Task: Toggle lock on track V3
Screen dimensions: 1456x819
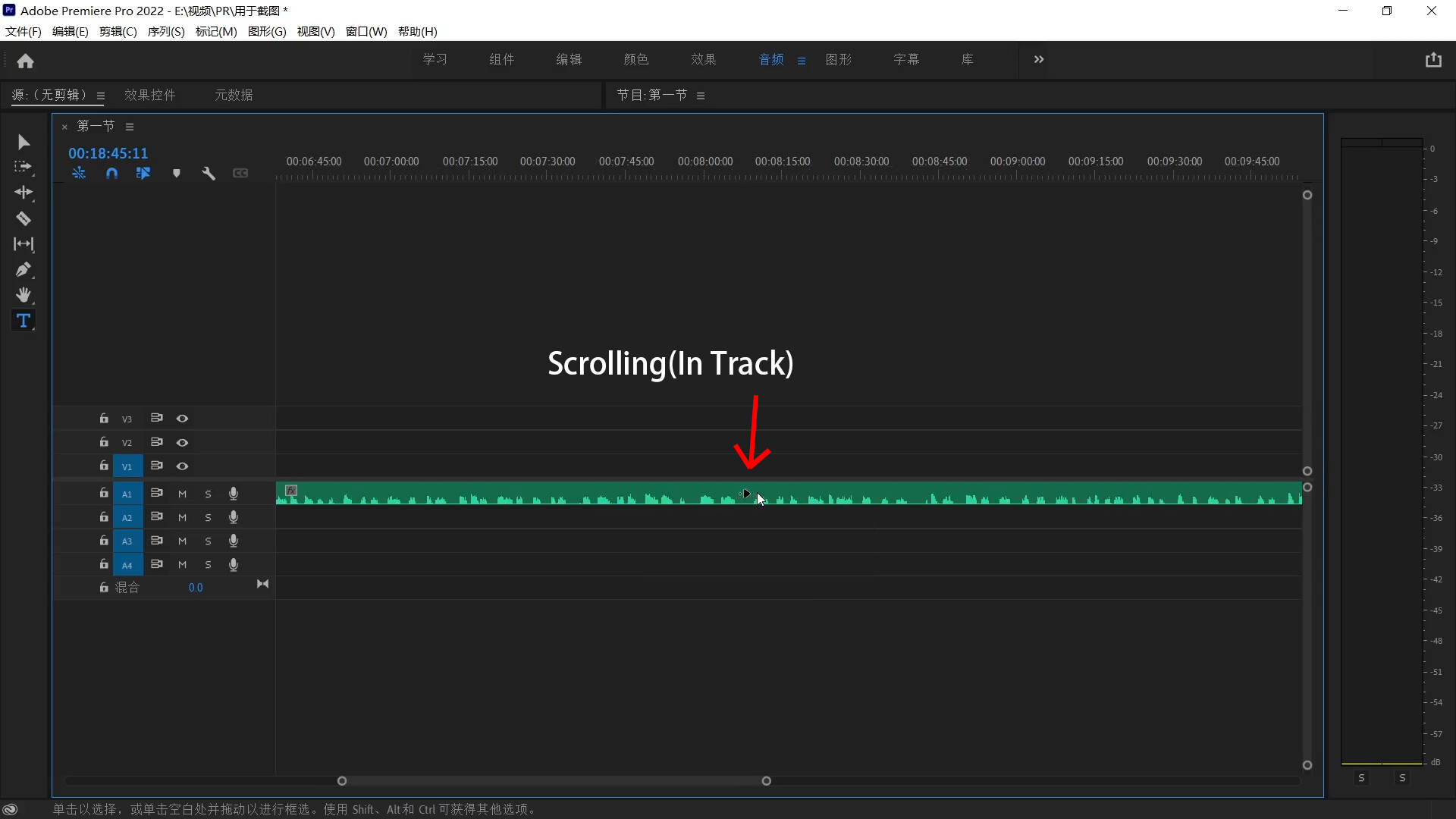Action: click(x=104, y=419)
